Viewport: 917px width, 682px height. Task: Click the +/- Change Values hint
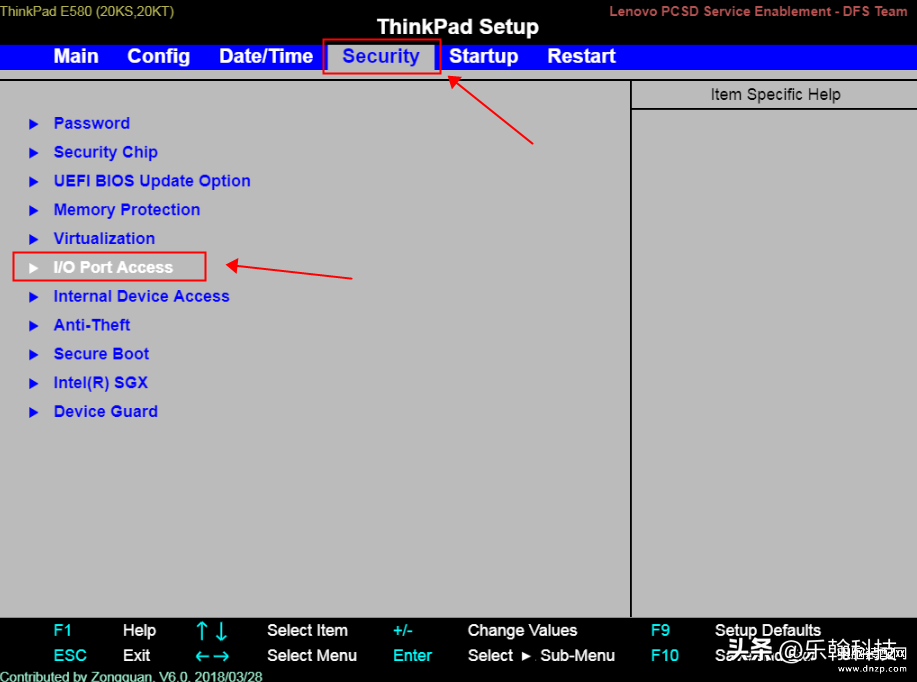click(403, 630)
